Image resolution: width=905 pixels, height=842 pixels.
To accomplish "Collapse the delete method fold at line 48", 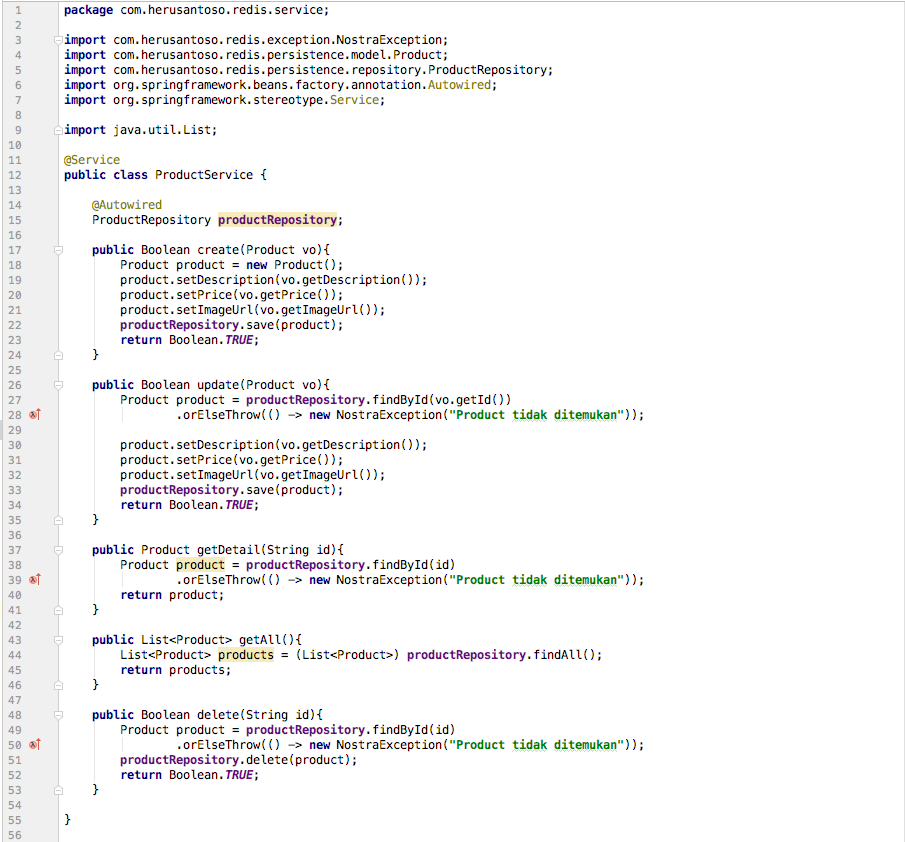I will pyautogui.click(x=58, y=714).
